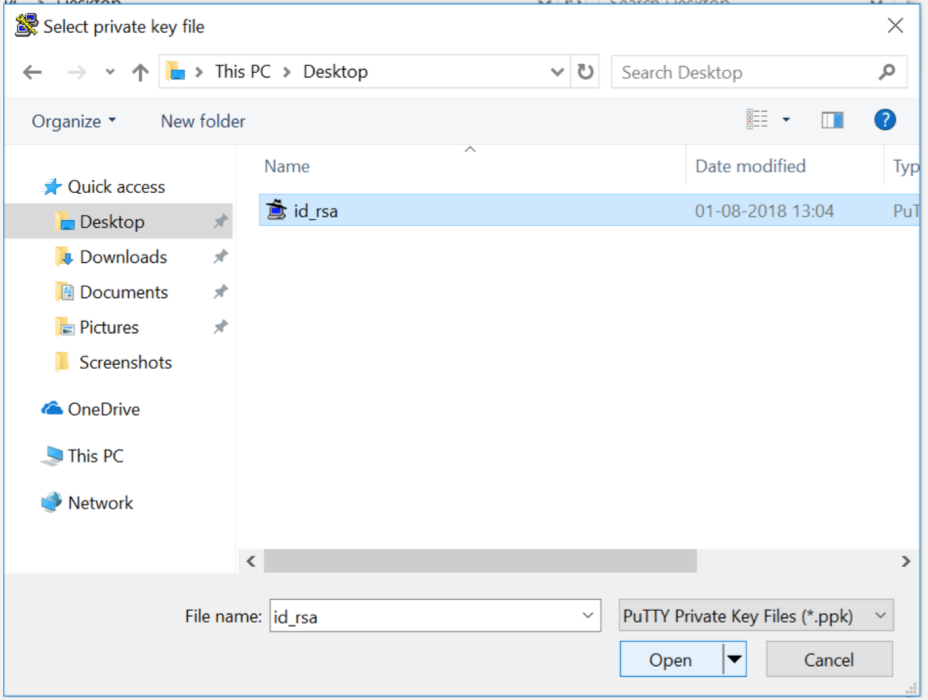Select the id_rsa key file
928x700 pixels.
315,211
